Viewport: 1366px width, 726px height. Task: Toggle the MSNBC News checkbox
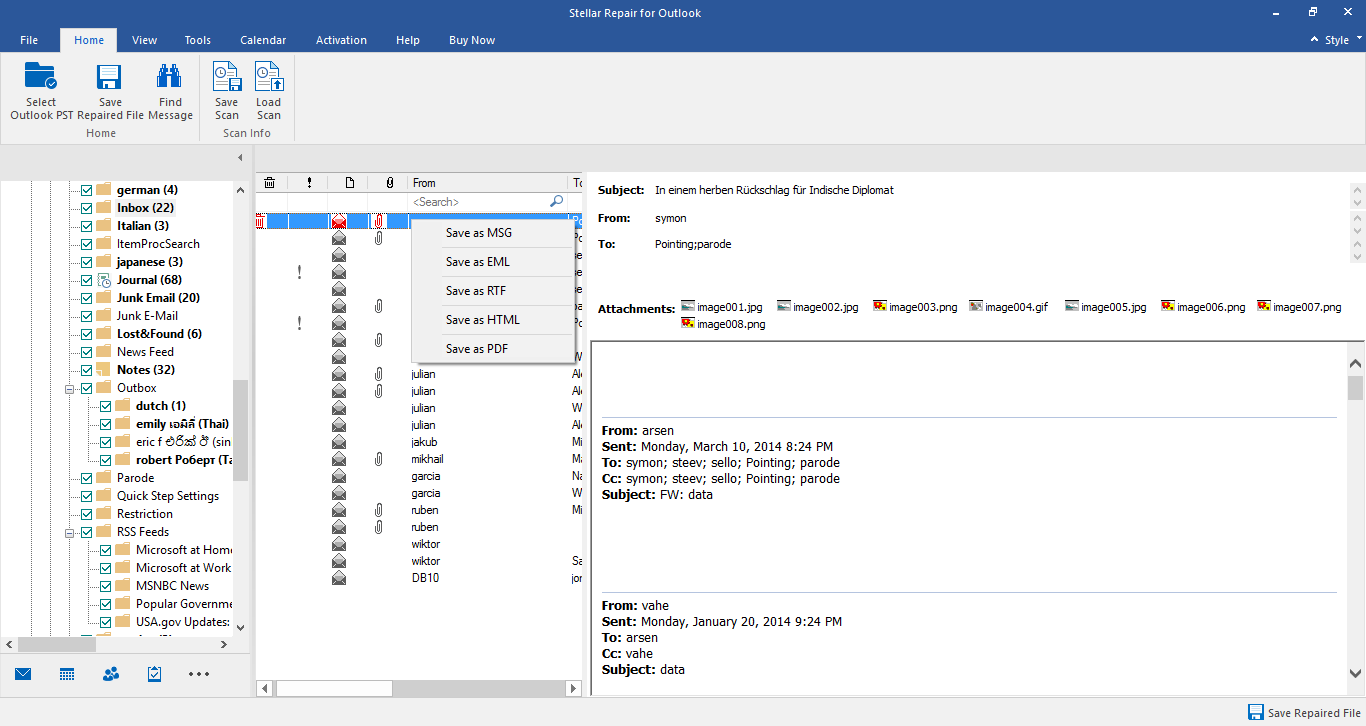(x=106, y=586)
